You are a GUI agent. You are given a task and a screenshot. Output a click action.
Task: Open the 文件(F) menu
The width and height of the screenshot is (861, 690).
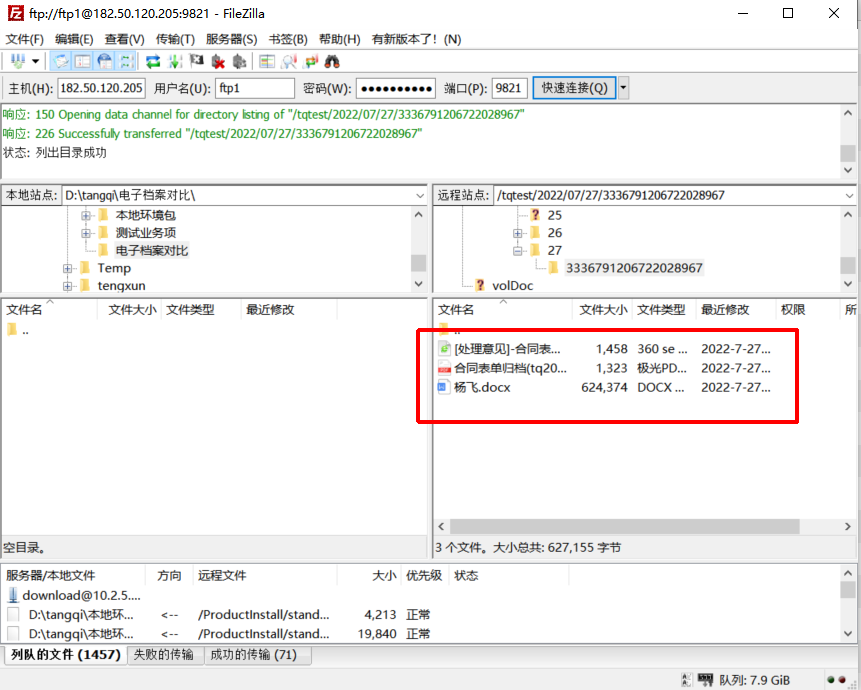pyautogui.click(x=24, y=40)
